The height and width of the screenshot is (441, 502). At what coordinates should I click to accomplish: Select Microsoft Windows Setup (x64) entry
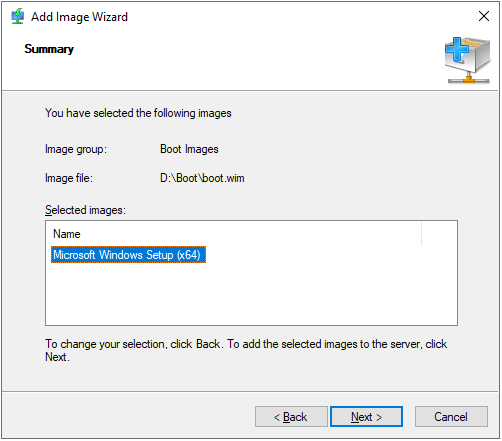(128, 255)
